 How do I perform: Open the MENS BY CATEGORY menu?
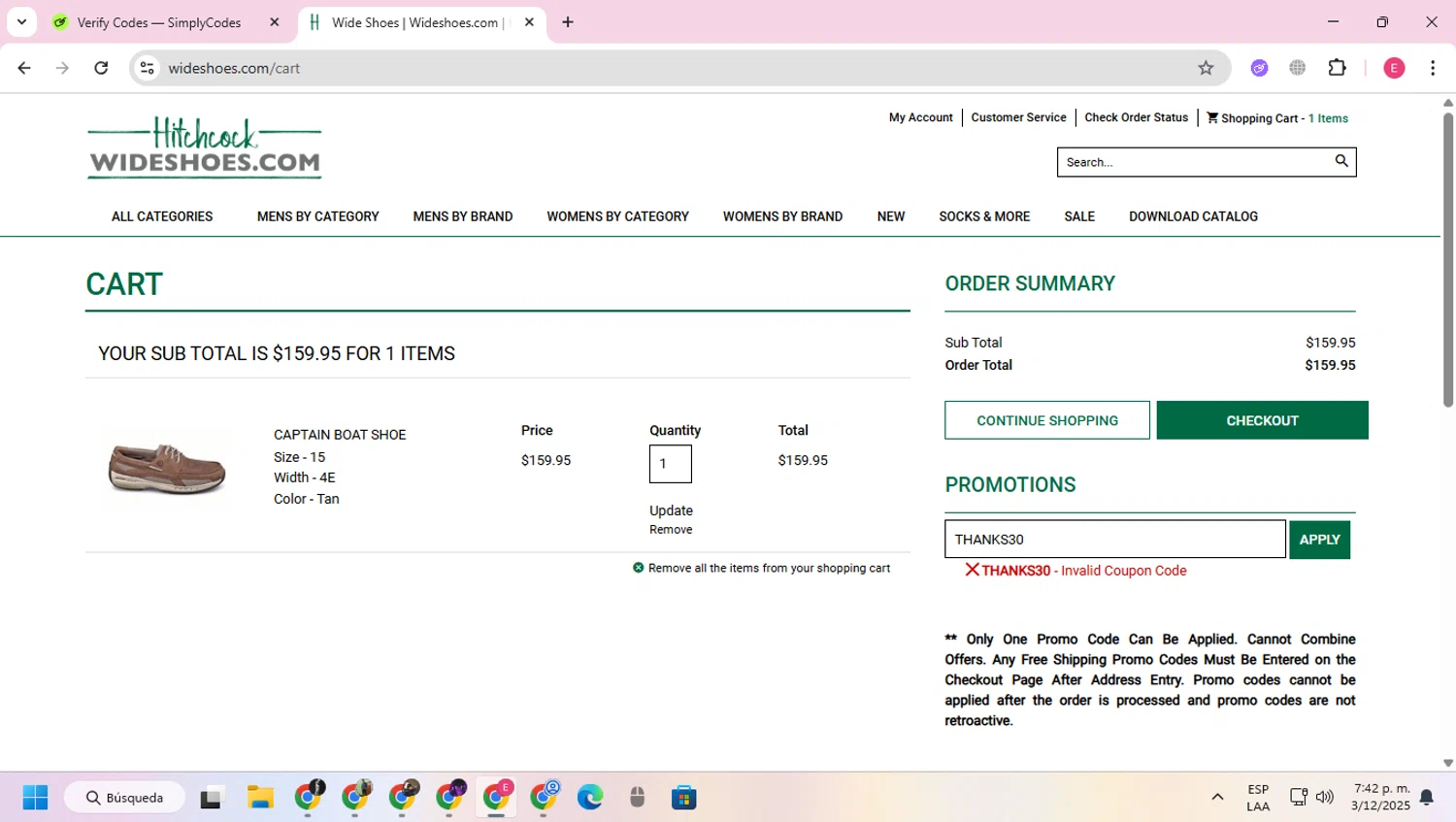[318, 216]
